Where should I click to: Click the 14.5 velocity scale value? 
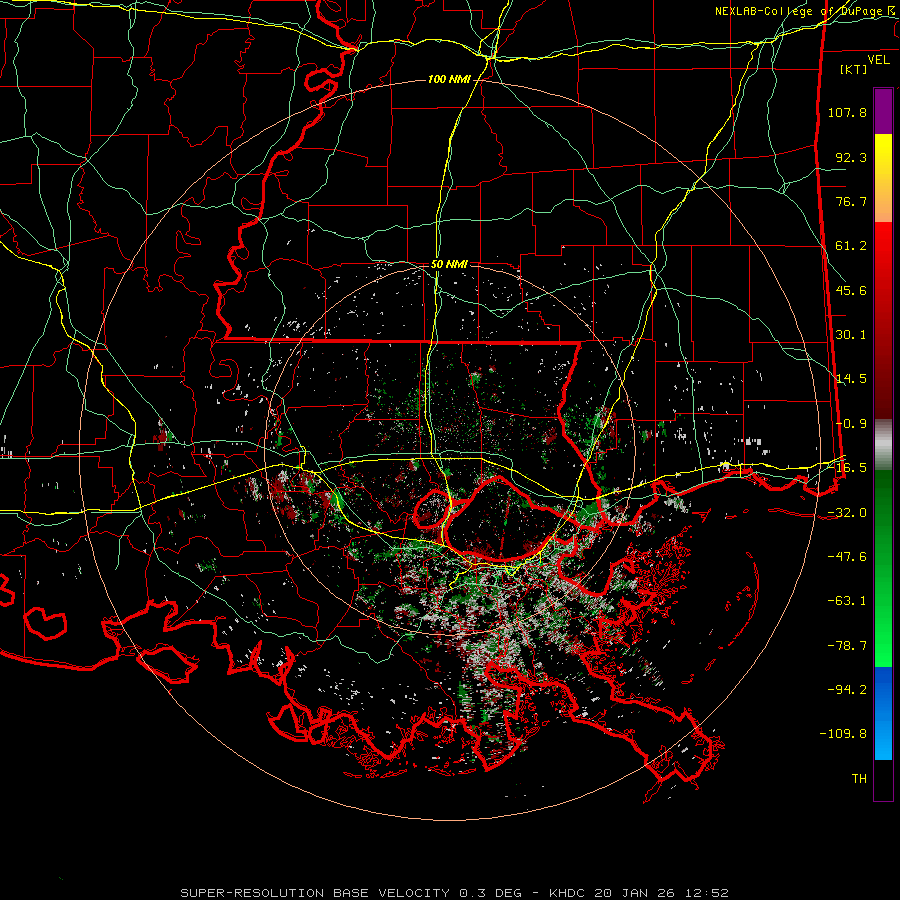(x=851, y=379)
